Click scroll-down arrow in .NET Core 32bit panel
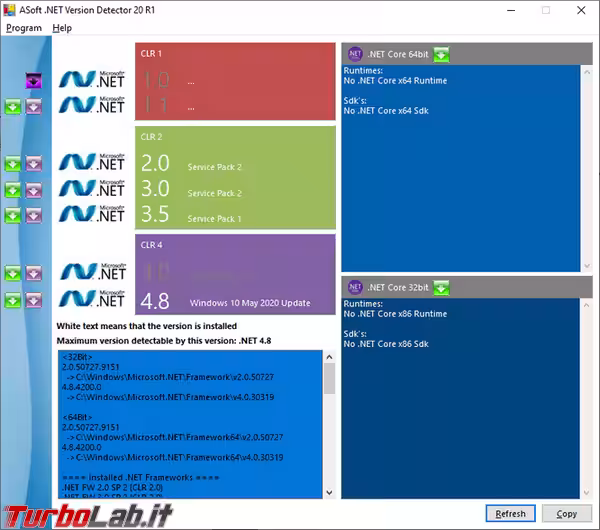This screenshot has width=600, height=530. [587, 492]
